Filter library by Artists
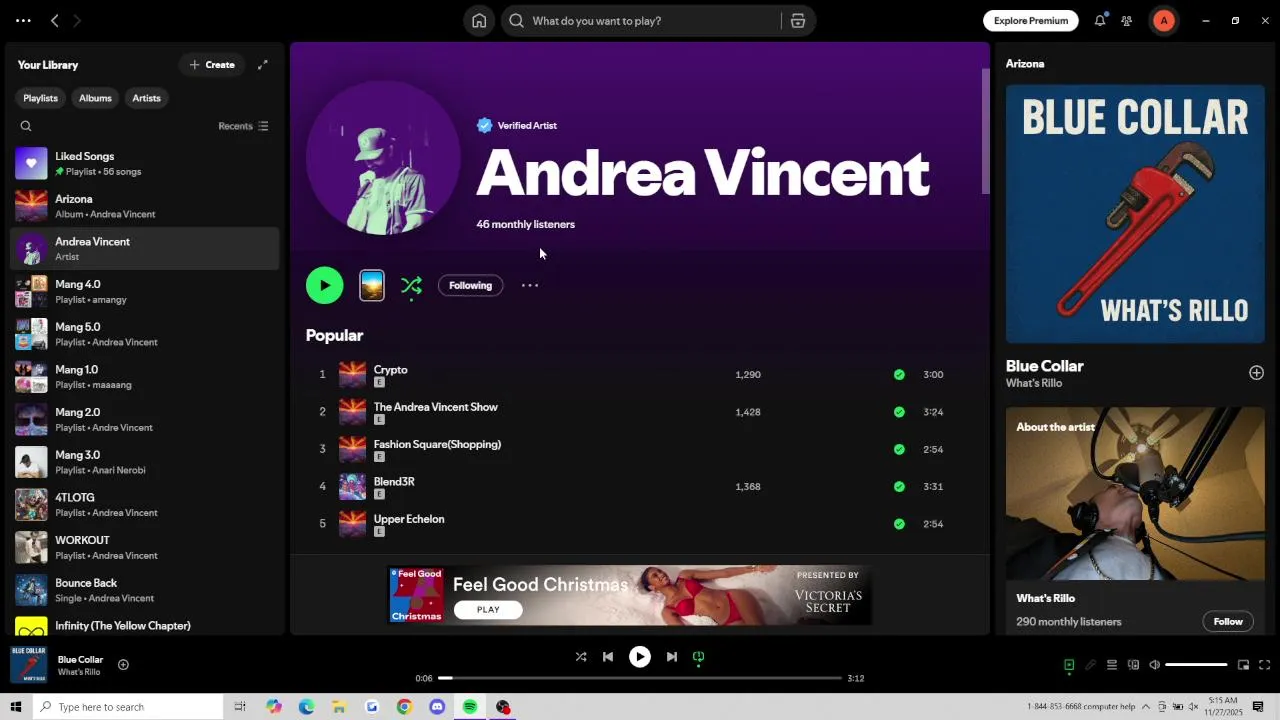Image resolution: width=1280 pixels, height=720 pixels. click(146, 98)
